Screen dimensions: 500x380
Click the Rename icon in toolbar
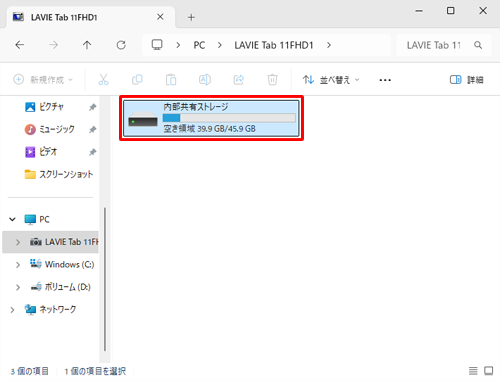pos(205,80)
